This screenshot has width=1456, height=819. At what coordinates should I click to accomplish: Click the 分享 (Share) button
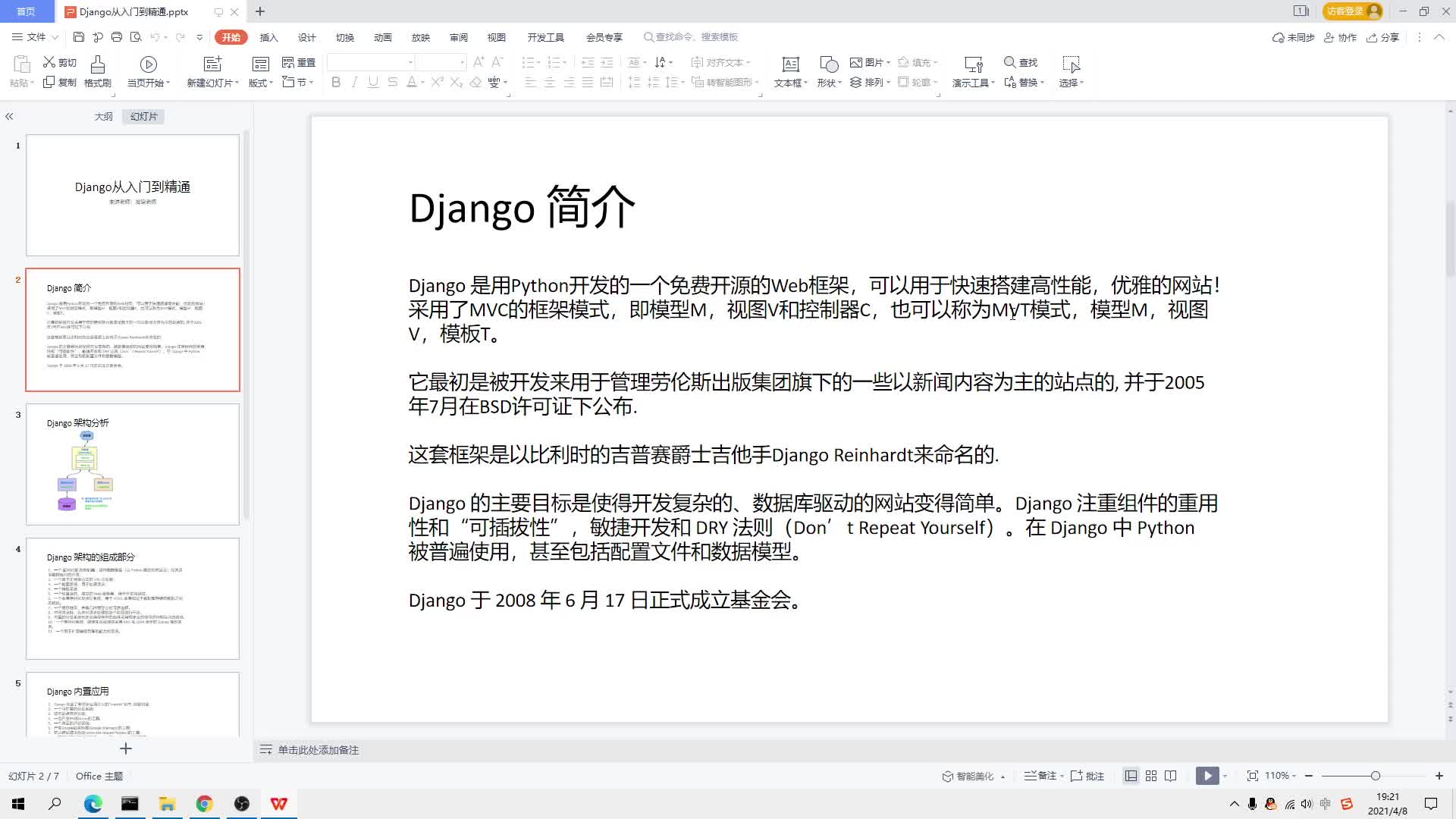click(1383, 37)
